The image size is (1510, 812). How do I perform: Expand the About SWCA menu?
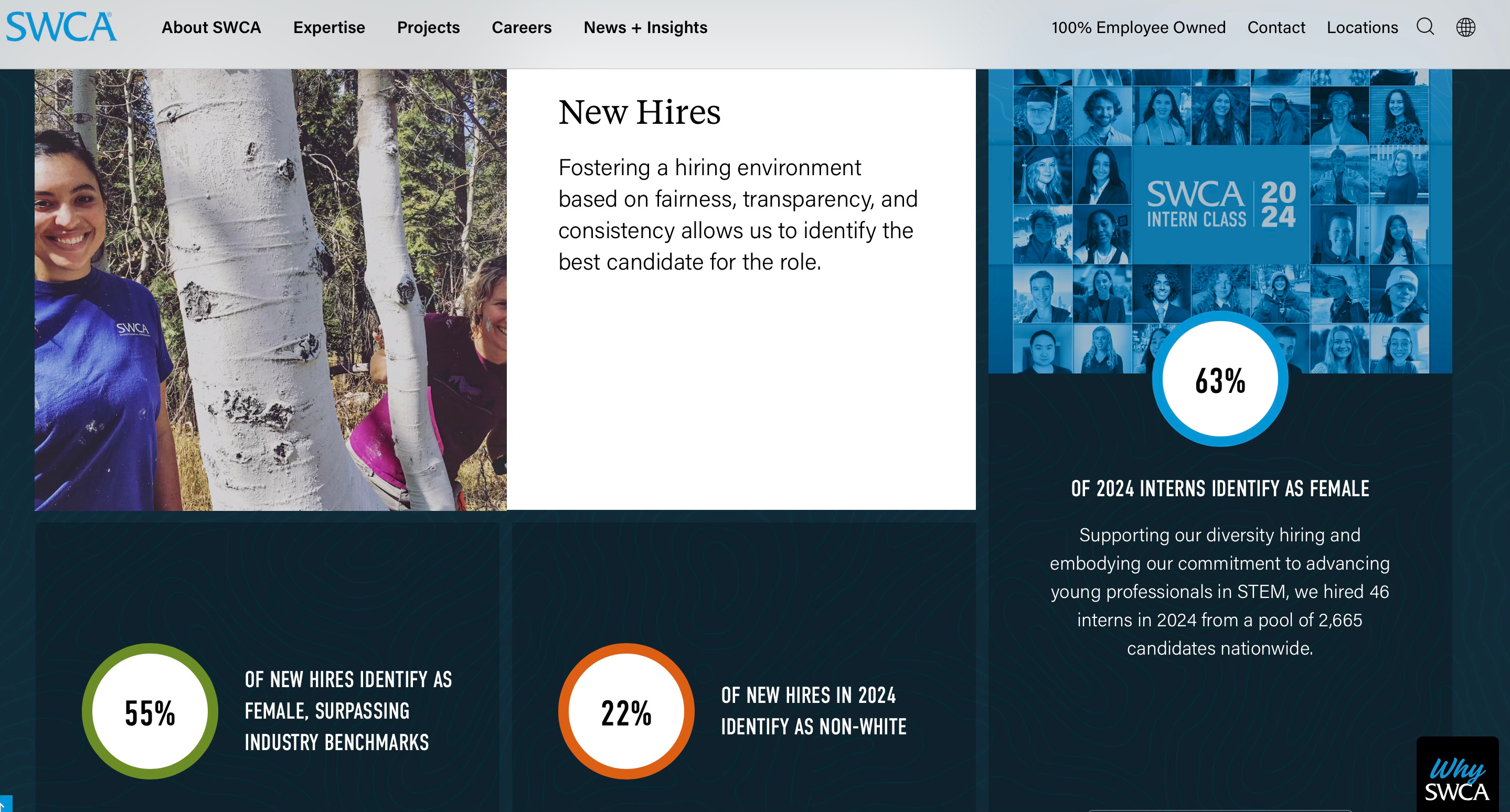(x=211, y=27)
